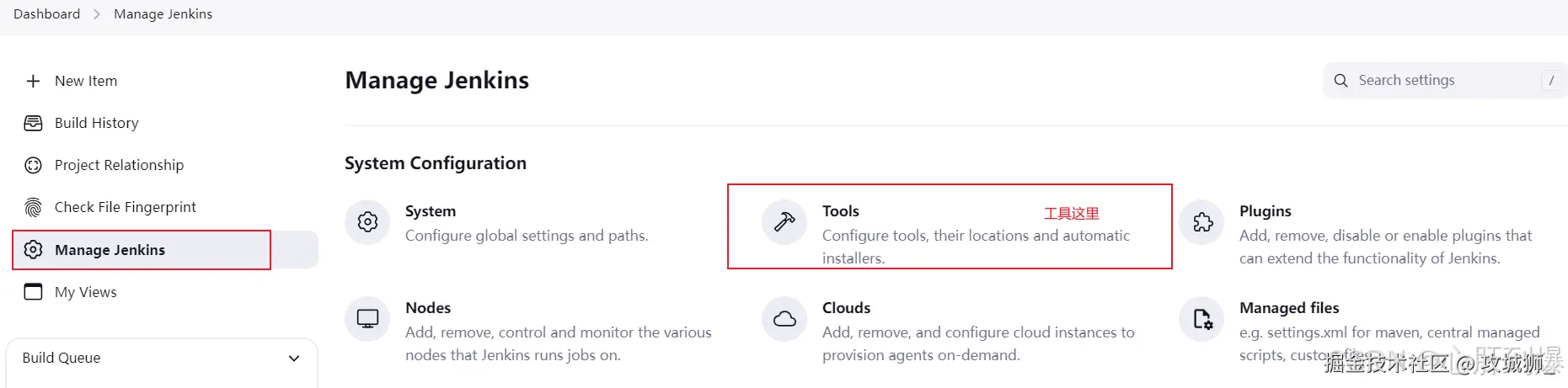
Task: Go to Dashboard in the breadcrumb
Action: (46, 14)
